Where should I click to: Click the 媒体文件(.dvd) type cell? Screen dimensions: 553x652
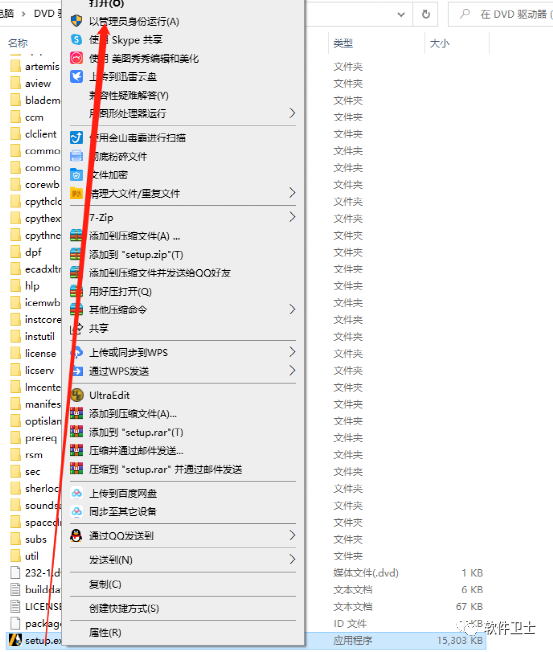point(366,573)
